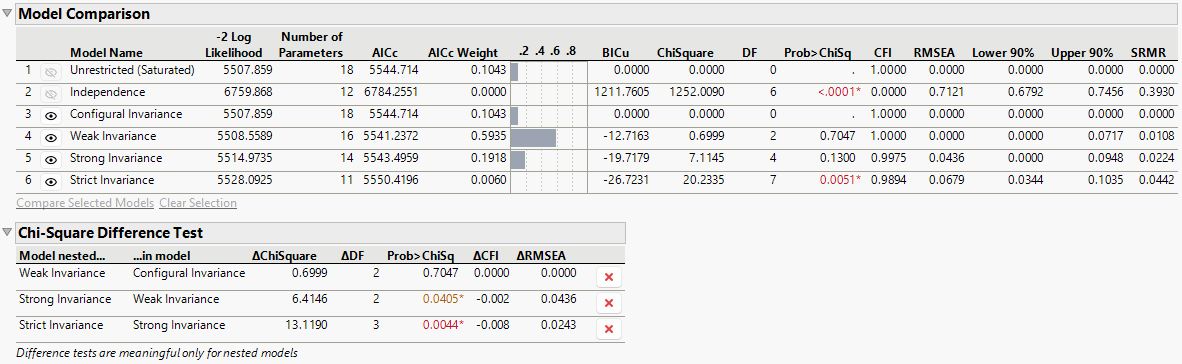This screenshot has height=364, width=1182.
Task: Select Strong Invariance row in Model Comparison
Action: 595,159
